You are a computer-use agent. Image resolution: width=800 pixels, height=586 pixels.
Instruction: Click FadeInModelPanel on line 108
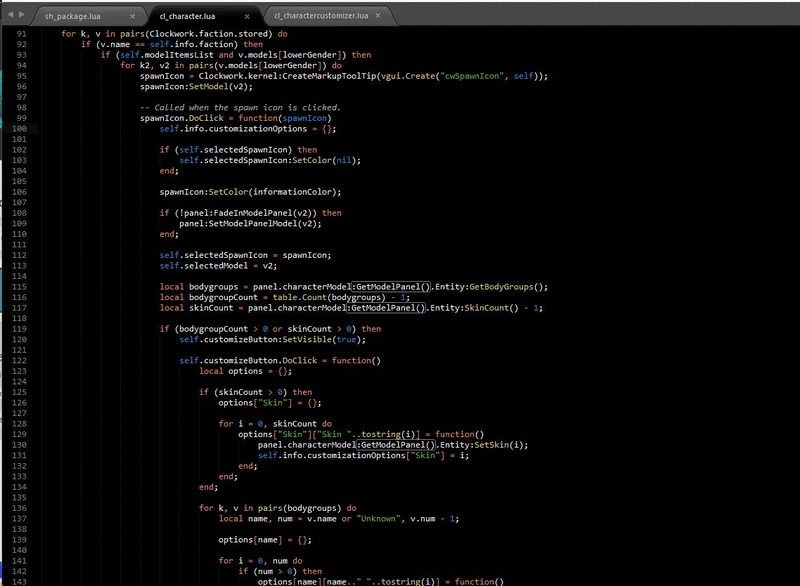click(253, 213)
